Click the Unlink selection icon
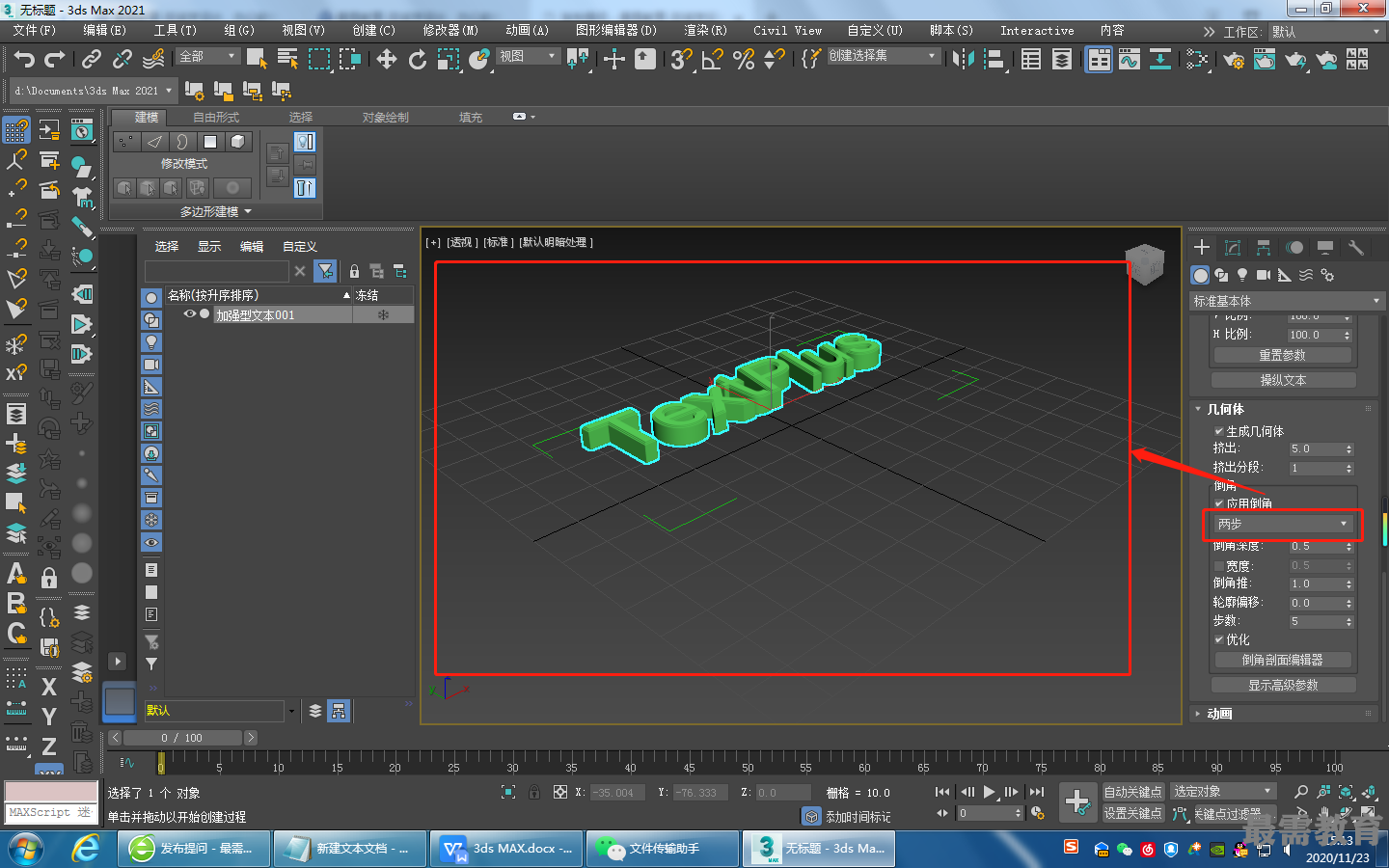 pyautogui.click(x=122, y=60)
